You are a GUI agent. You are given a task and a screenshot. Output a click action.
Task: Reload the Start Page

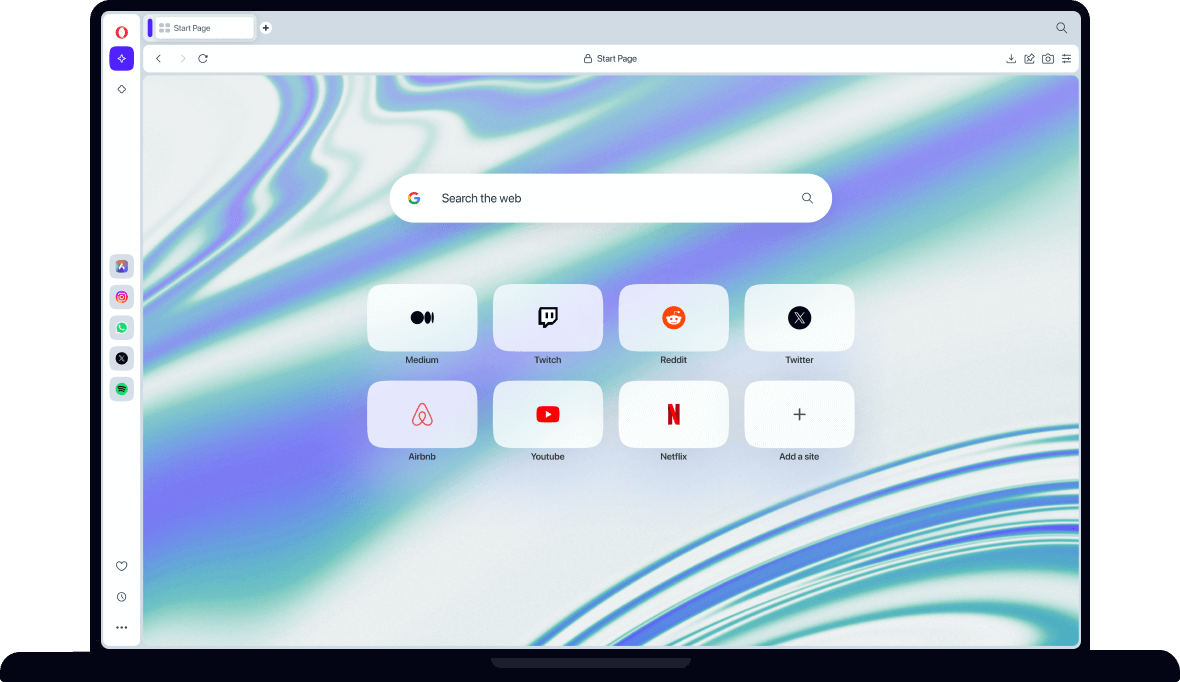[202, 59]
